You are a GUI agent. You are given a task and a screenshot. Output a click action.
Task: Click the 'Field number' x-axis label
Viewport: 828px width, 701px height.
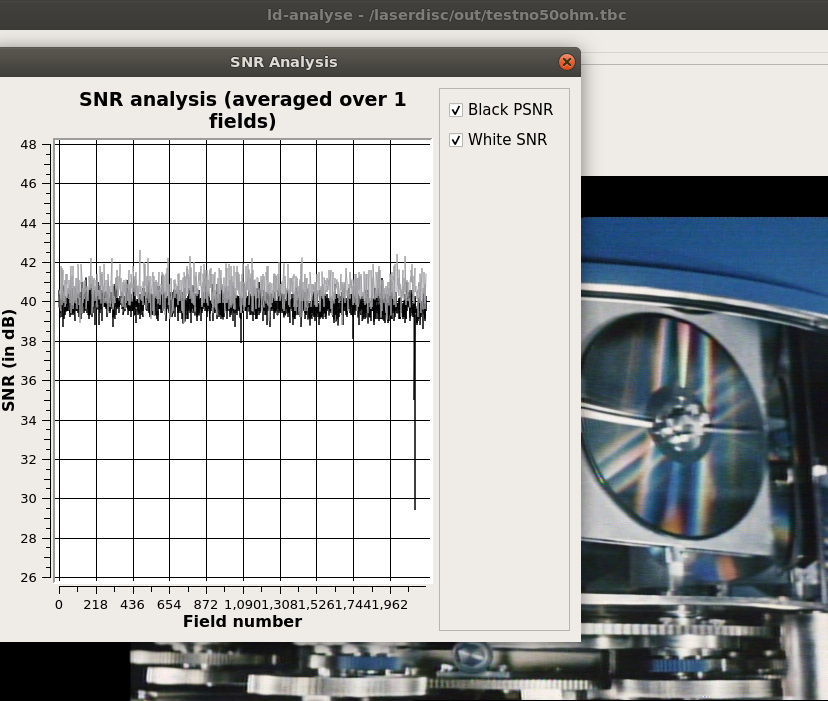242,622
